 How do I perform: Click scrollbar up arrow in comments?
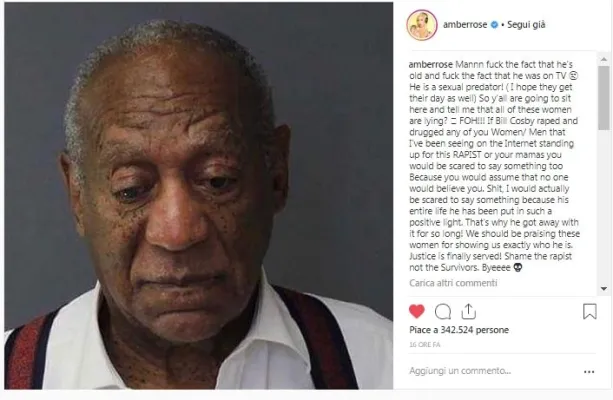tap(604, 59)
